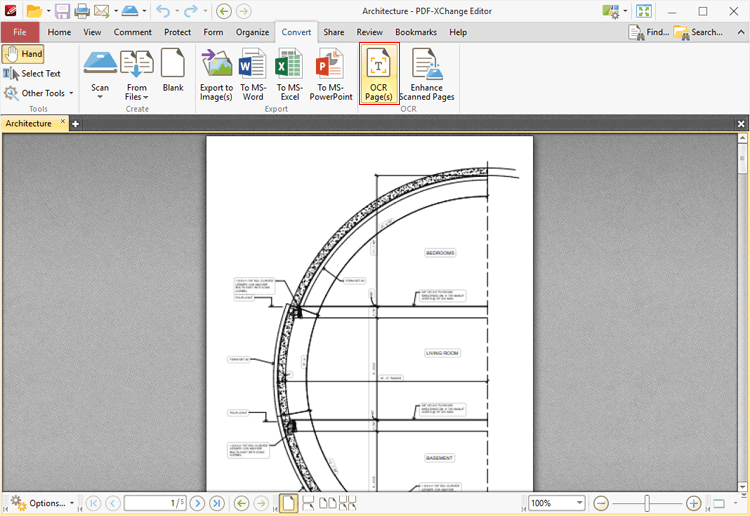The image size is (750, 516).
Task: Expand the Open folder dropdown arrow
Action: click(x=48, y=11)
